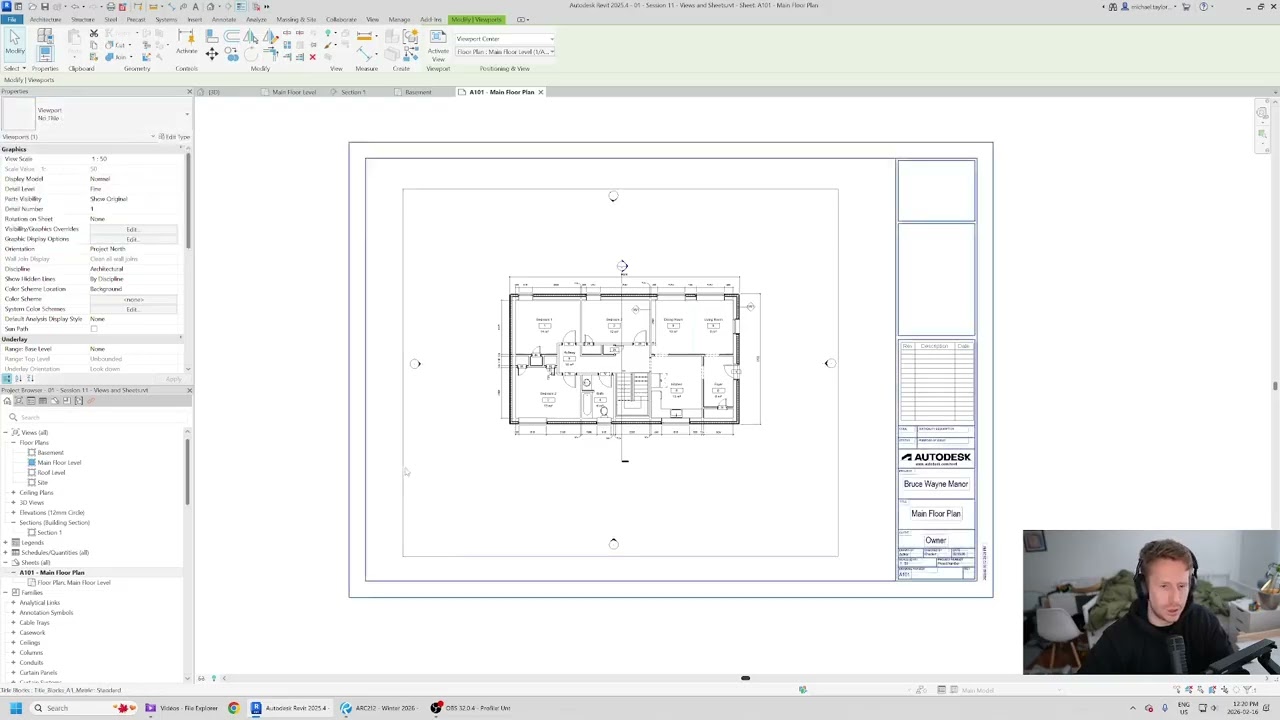Viewport: 1280px width, 720px height.
Task: Click the Copy tool icon in Modify panel
Action: coord(232,54)
